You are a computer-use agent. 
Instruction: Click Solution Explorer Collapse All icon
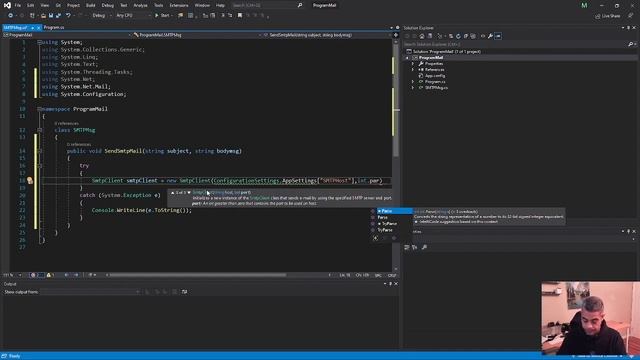pos(466,36)
